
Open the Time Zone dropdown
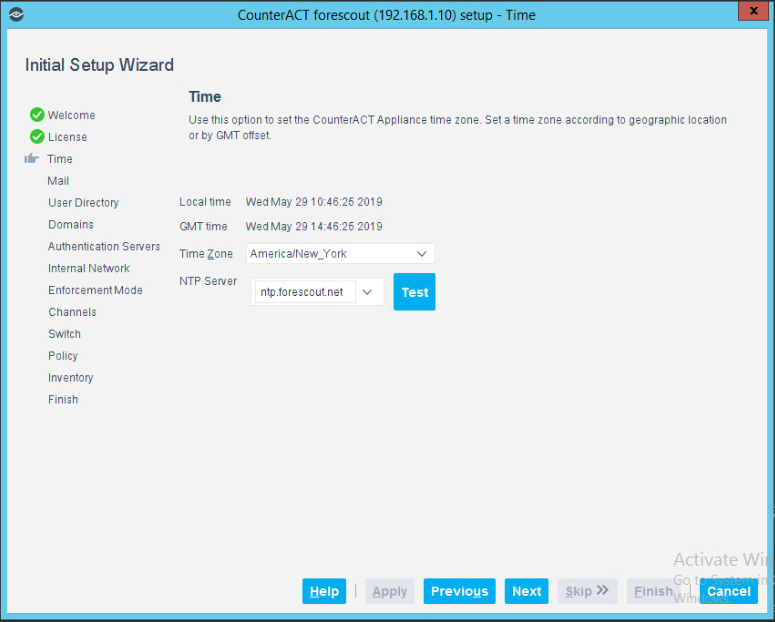coord(341,254)
